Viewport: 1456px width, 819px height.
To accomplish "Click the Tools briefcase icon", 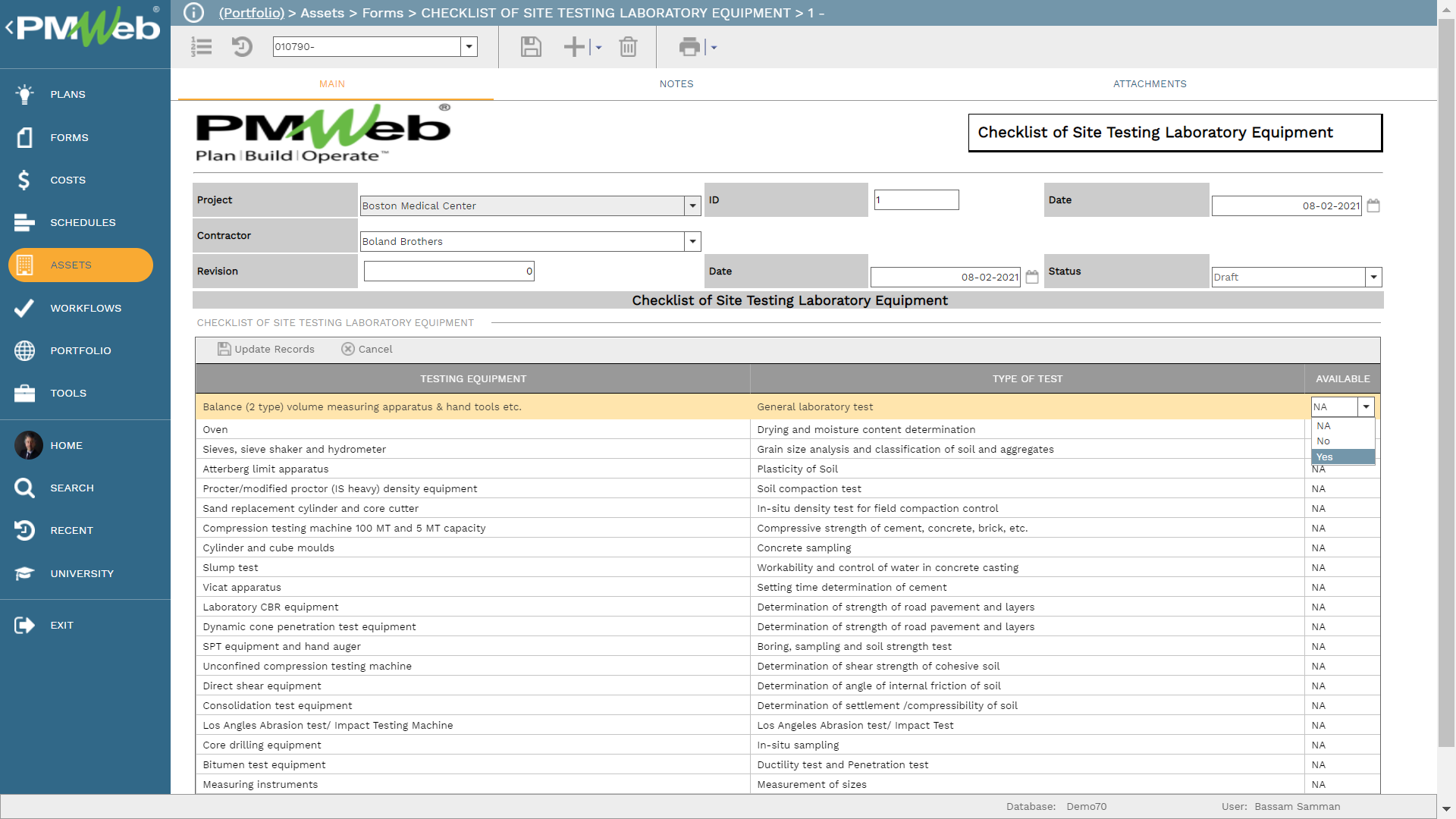I will click(24, 393).
